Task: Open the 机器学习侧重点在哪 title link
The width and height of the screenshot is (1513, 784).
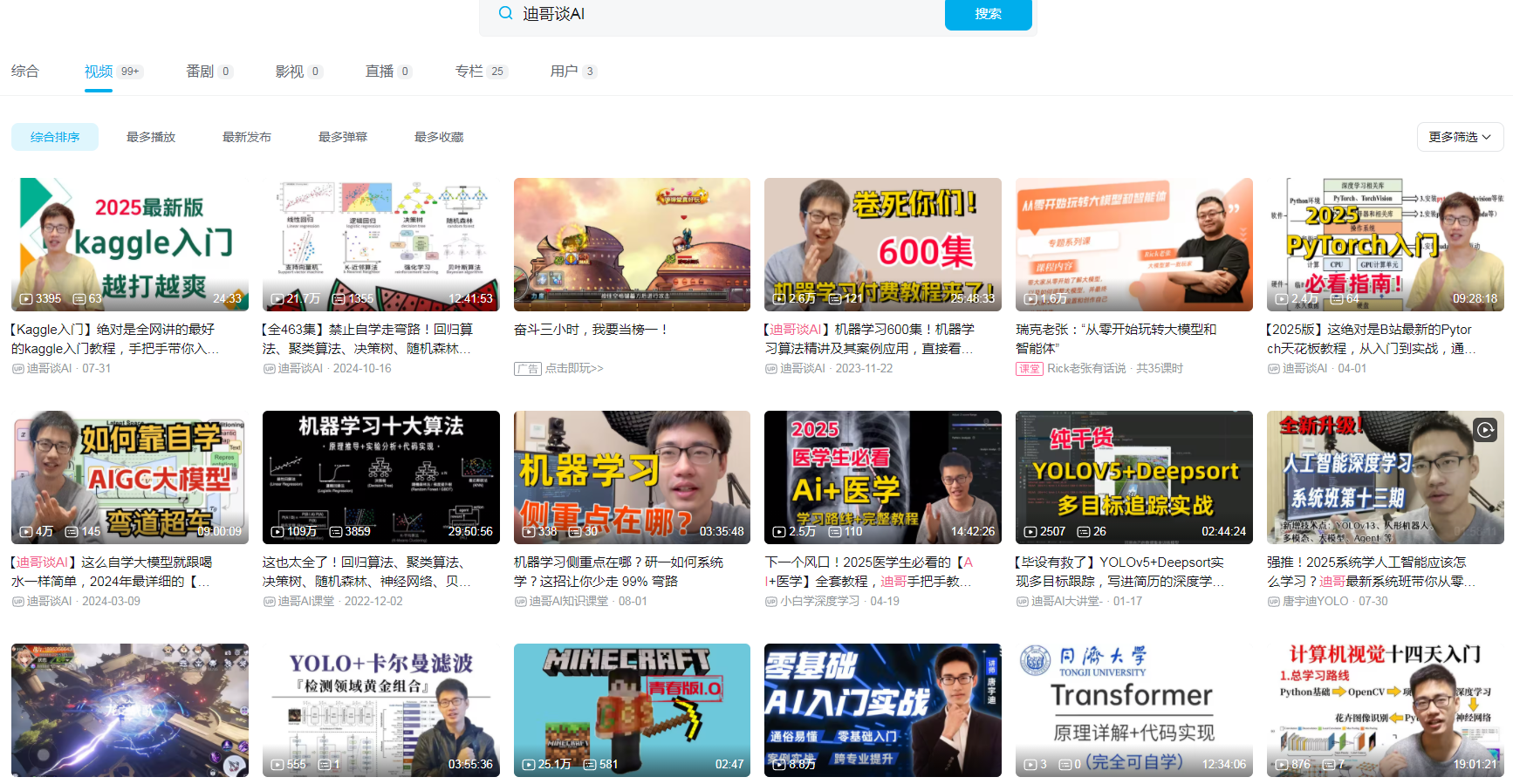Action: [x=619, y=572]
